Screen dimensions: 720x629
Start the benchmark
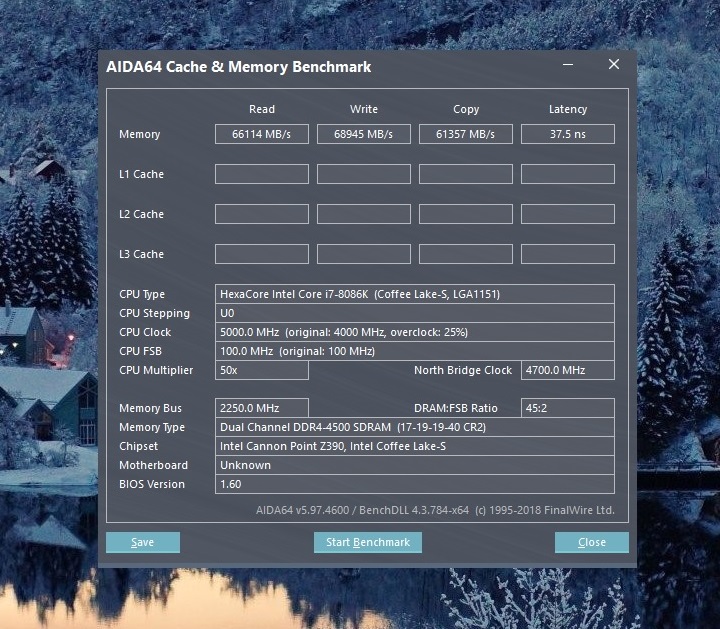[368, 542]
